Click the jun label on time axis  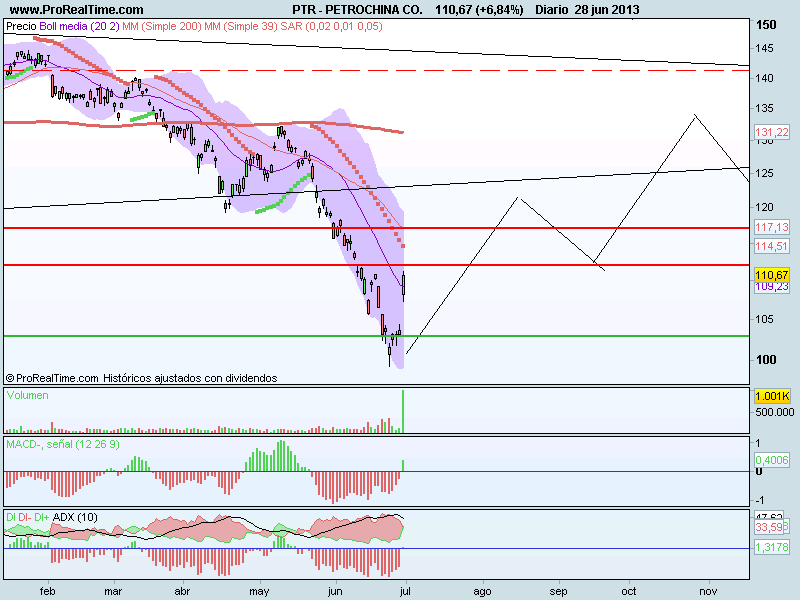[x=335, y=592]
